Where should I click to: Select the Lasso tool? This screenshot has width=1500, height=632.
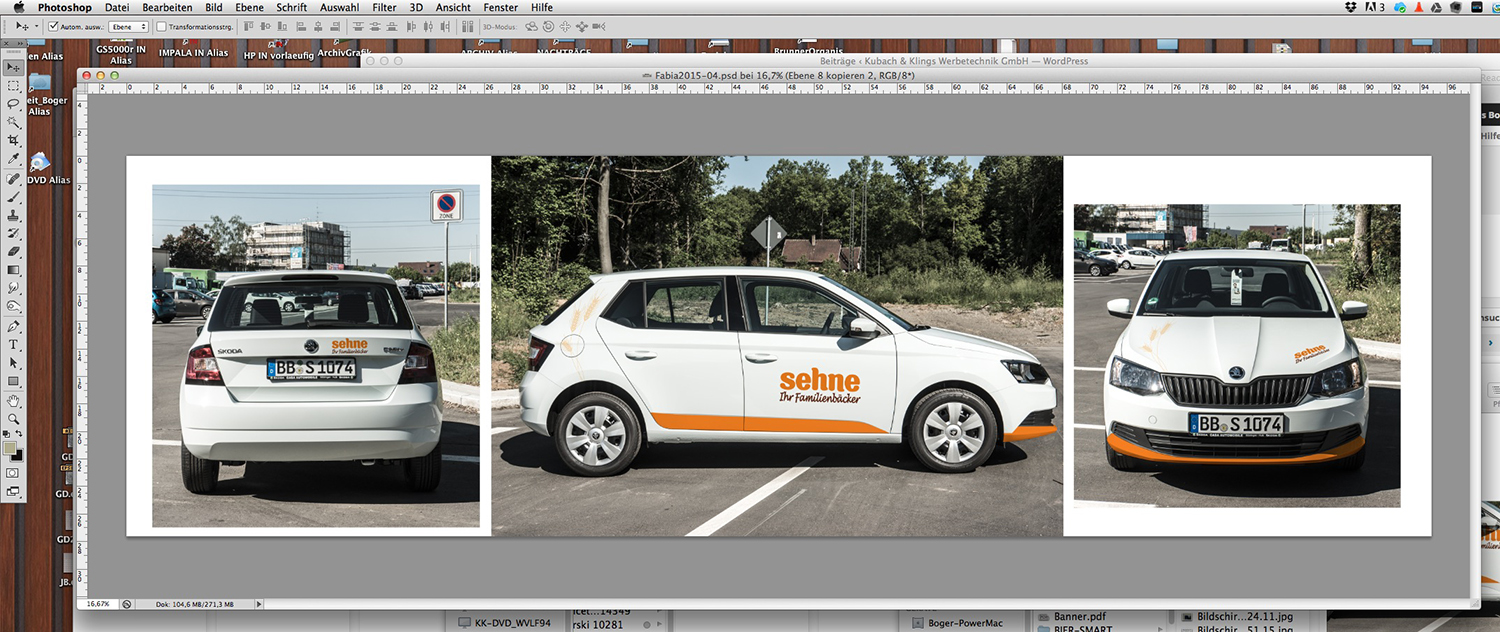point(13,104)
